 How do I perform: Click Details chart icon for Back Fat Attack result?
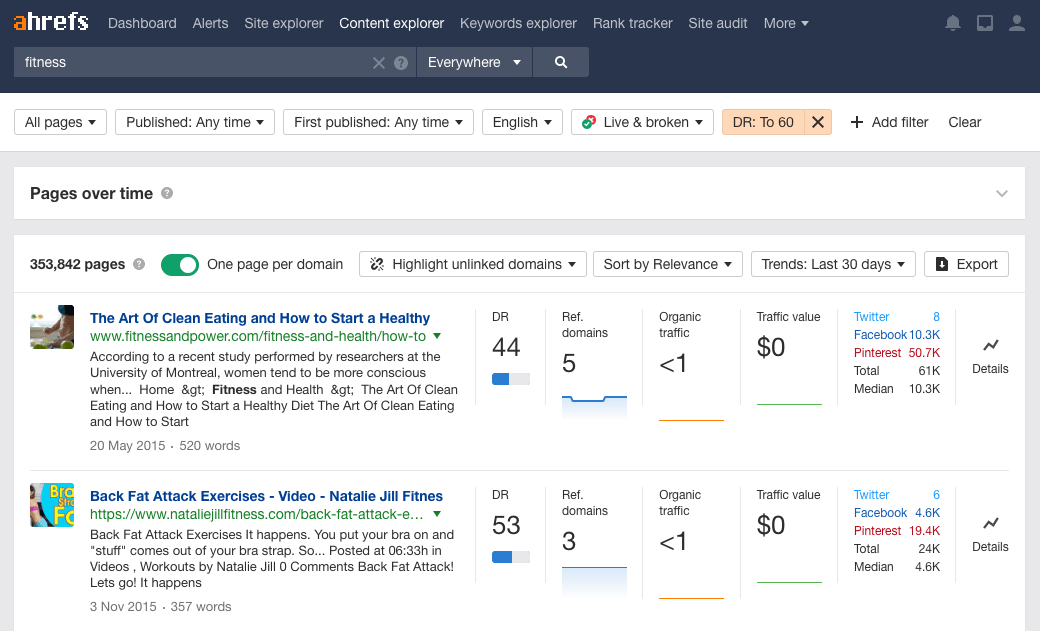coord(990,523)
